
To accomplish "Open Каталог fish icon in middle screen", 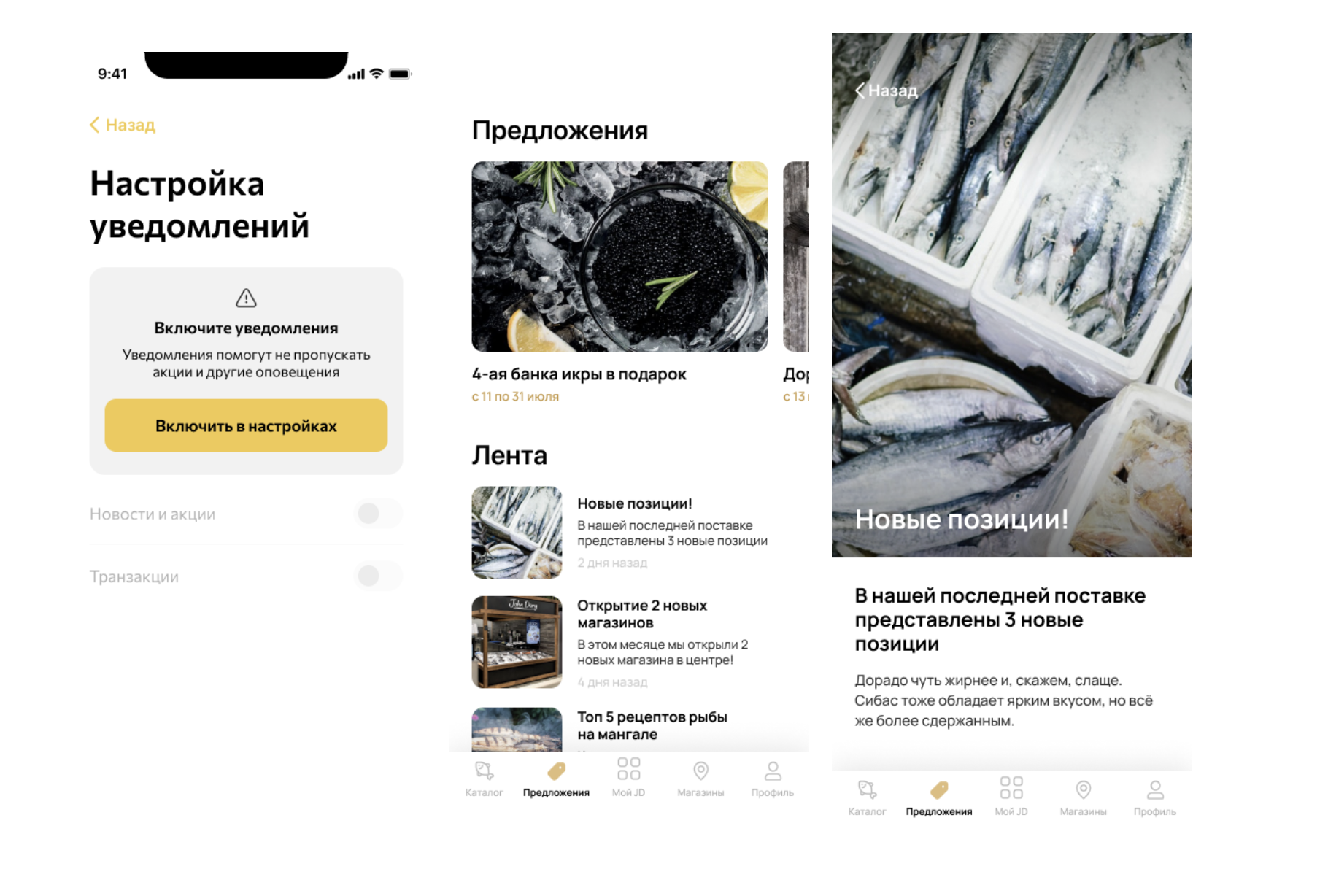I will (484, 771).
